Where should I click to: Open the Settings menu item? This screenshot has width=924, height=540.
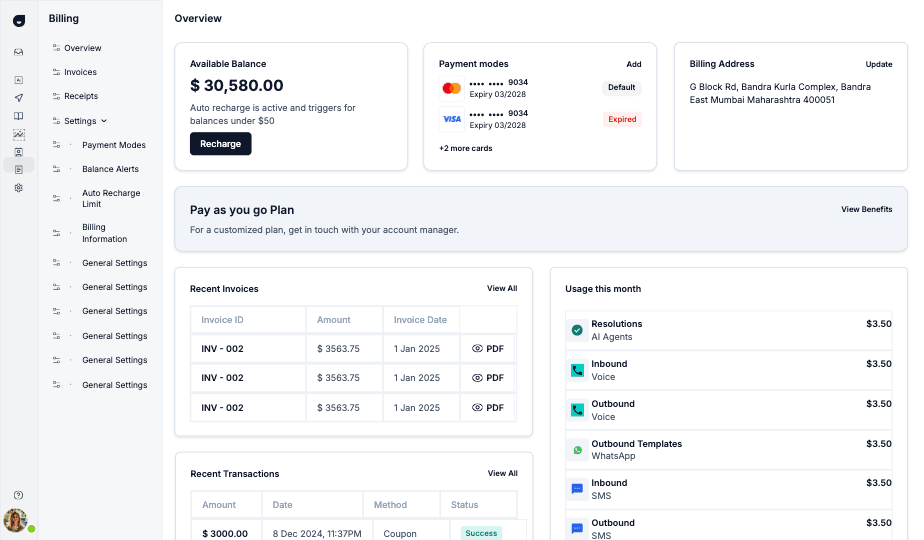coord(80,121)
